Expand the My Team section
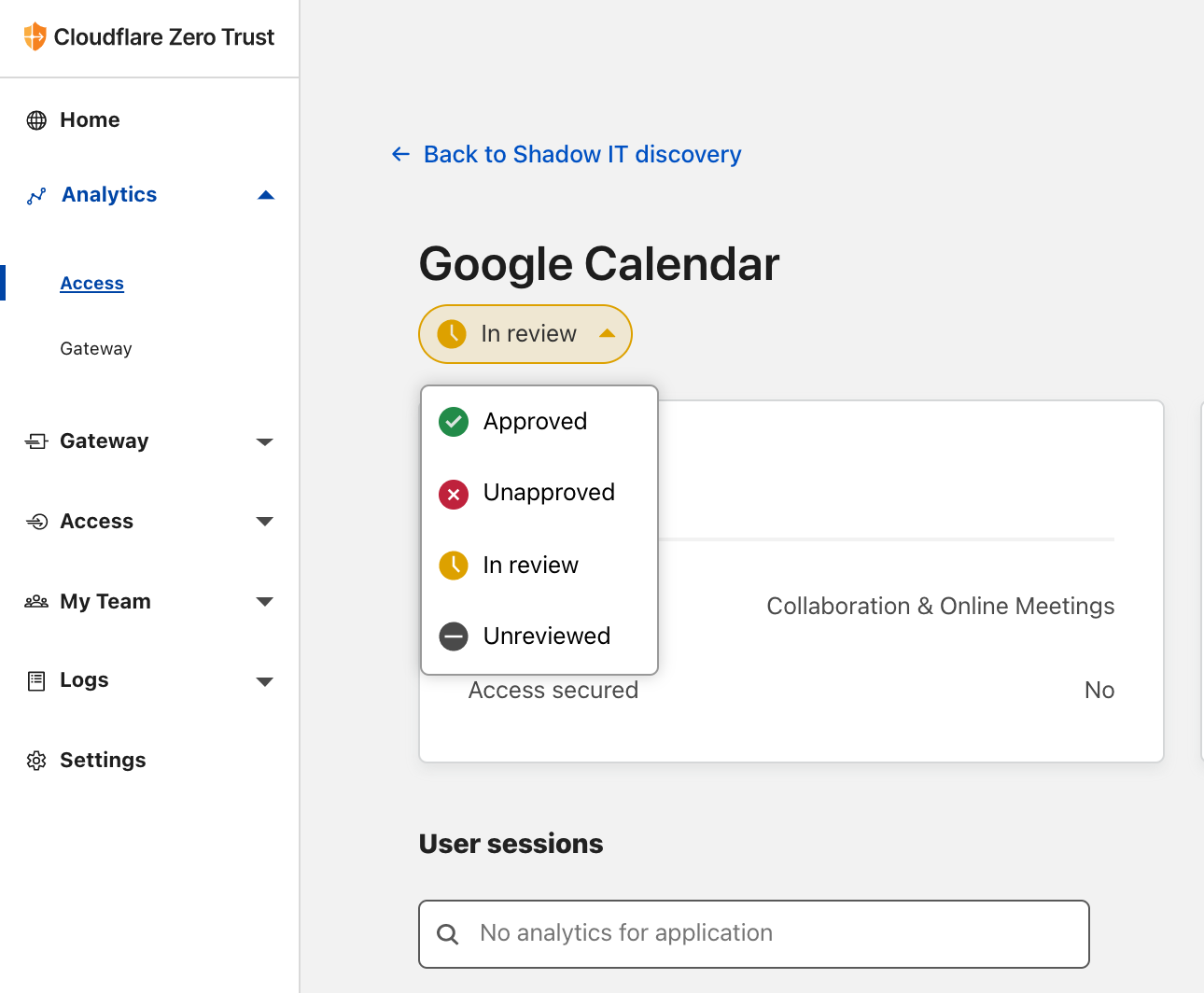 [266, 602]
